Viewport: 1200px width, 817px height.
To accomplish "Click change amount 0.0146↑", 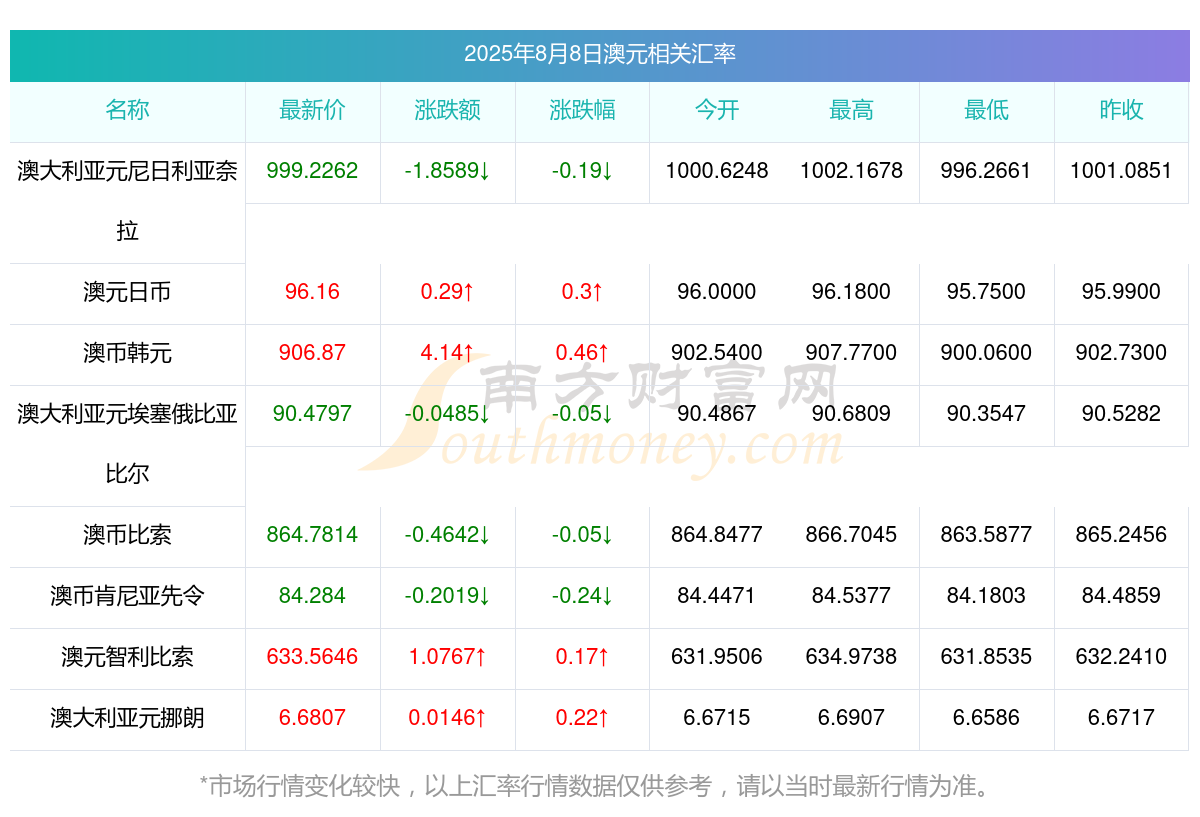I will [x=448, y=718].
